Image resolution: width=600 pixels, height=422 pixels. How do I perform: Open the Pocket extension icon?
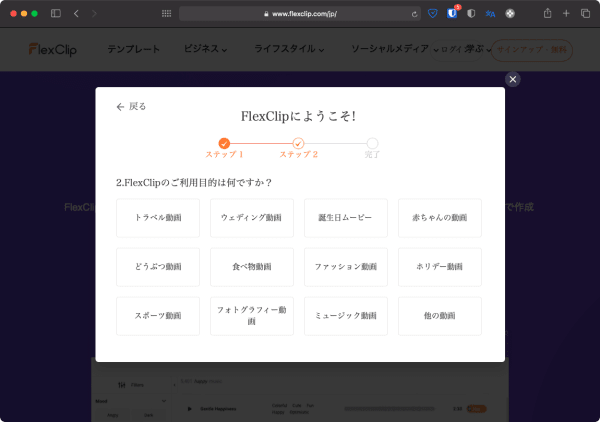[433, 14]
